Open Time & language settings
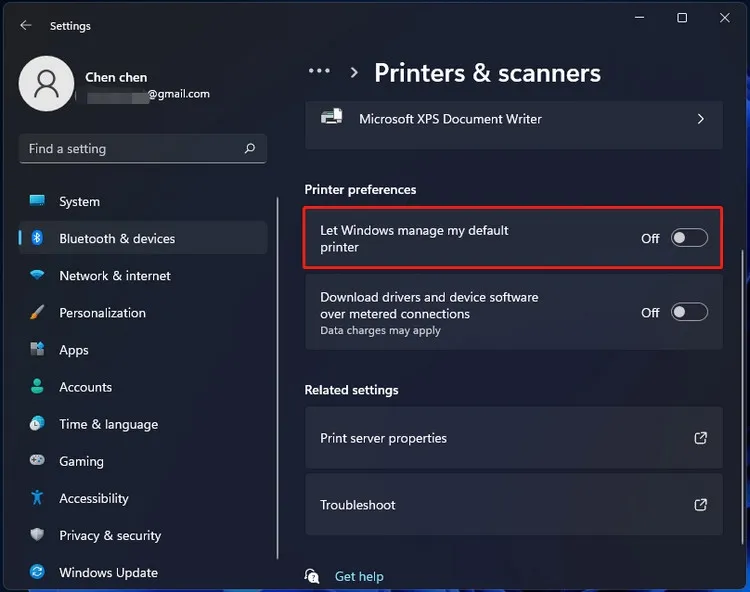The image size is (750, 592). 143,424
